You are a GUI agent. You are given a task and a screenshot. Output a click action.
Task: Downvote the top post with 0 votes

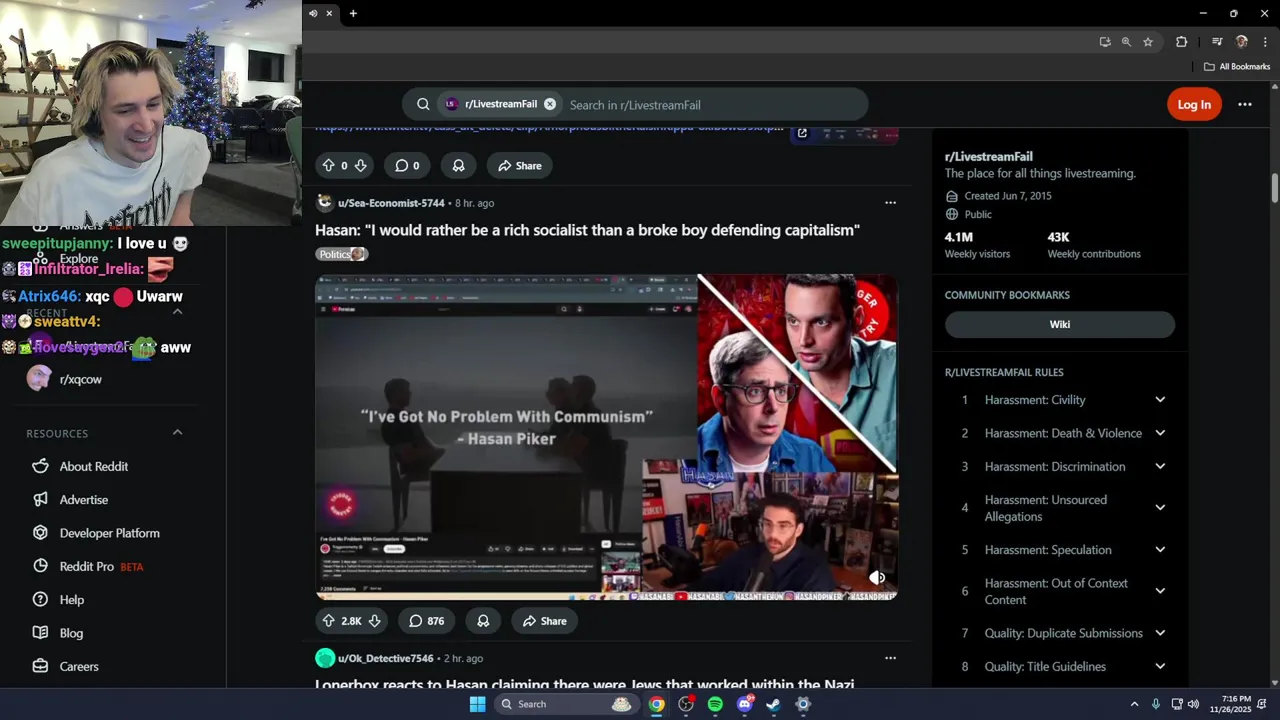[x=361, y=166]
